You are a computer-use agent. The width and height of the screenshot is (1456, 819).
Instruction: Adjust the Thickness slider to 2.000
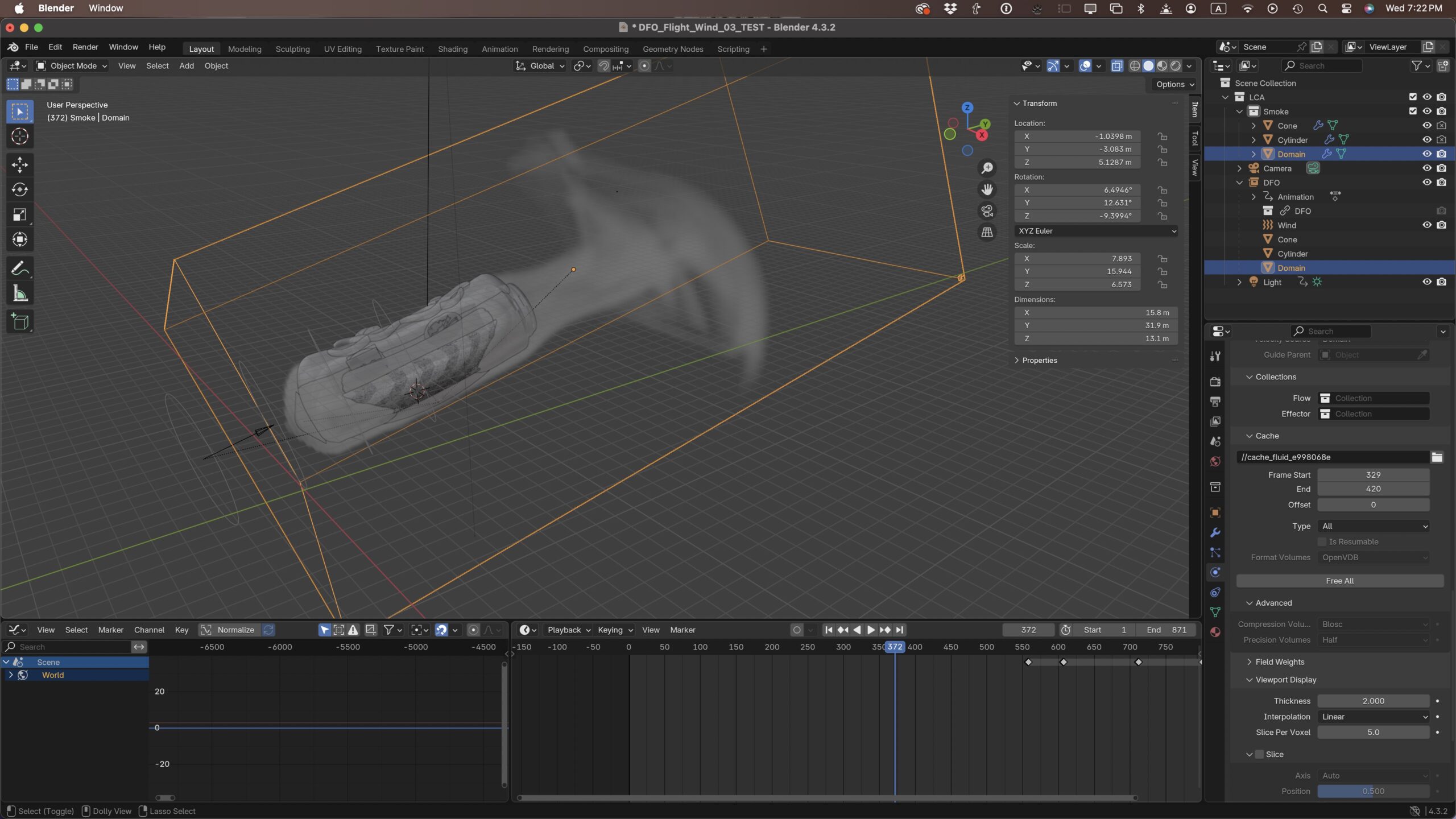pos(1373,701)
